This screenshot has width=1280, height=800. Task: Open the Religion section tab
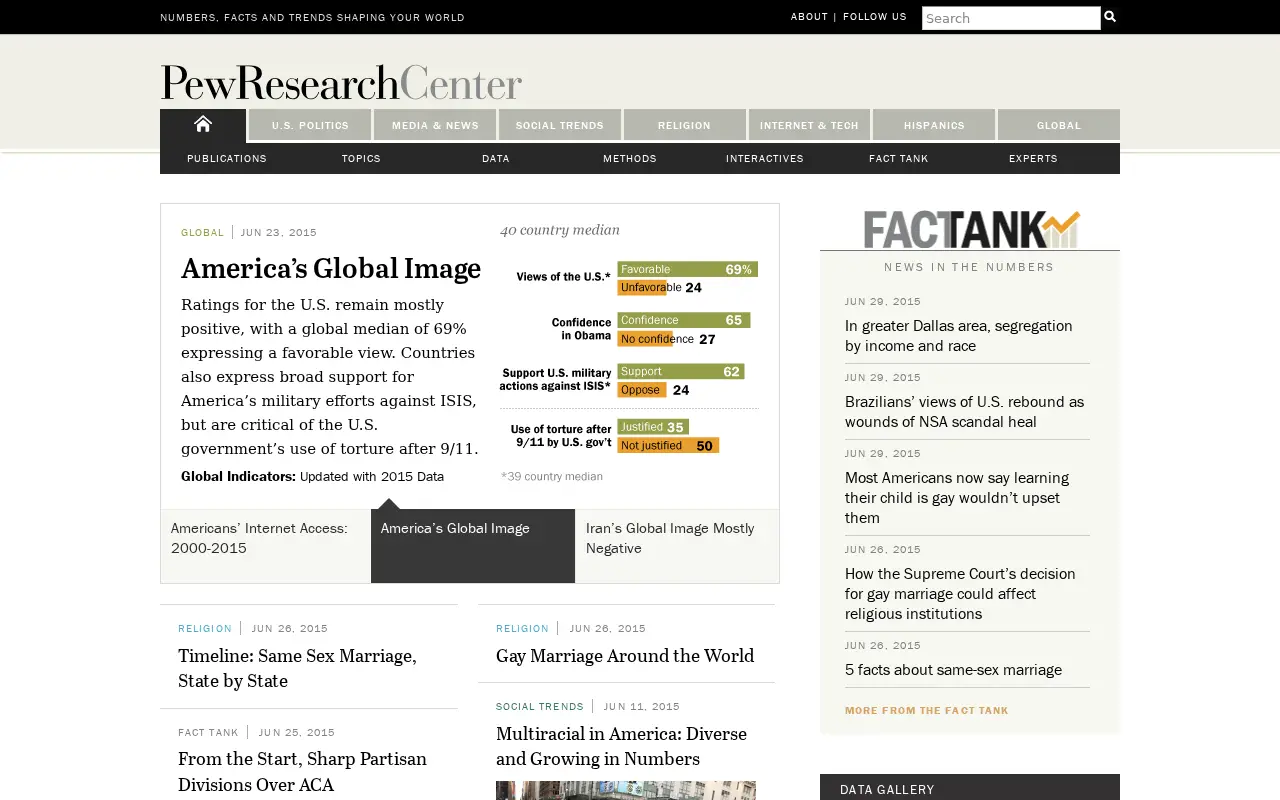[x=684, y=125]
